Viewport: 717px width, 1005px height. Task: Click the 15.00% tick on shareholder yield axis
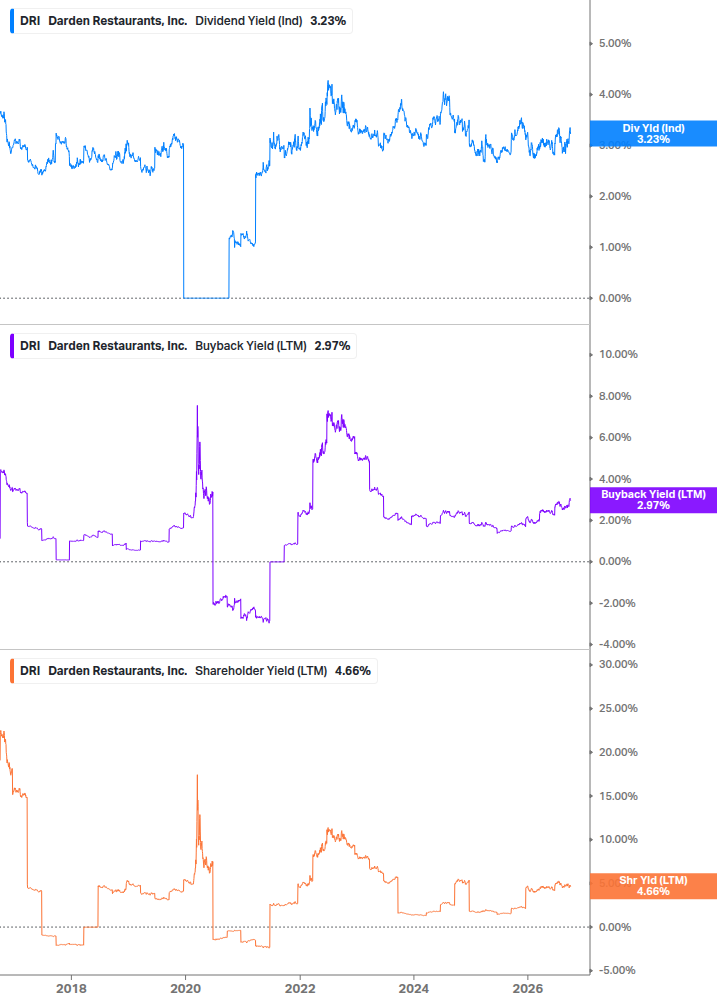(x=618, y=796)
